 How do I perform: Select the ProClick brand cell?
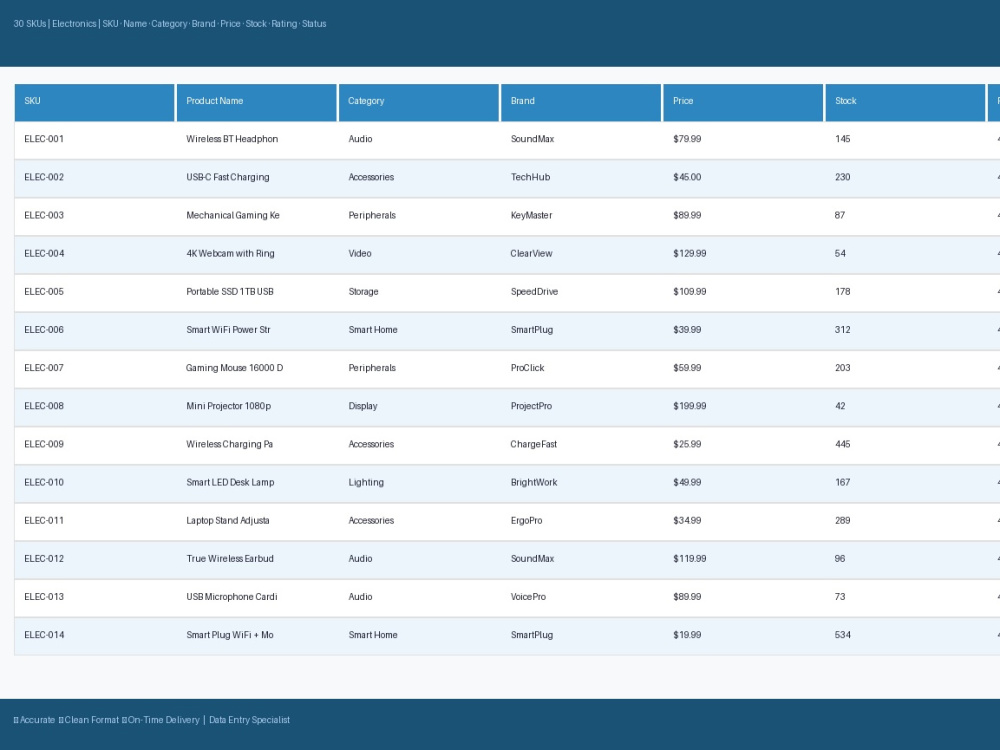click(581, 369)
